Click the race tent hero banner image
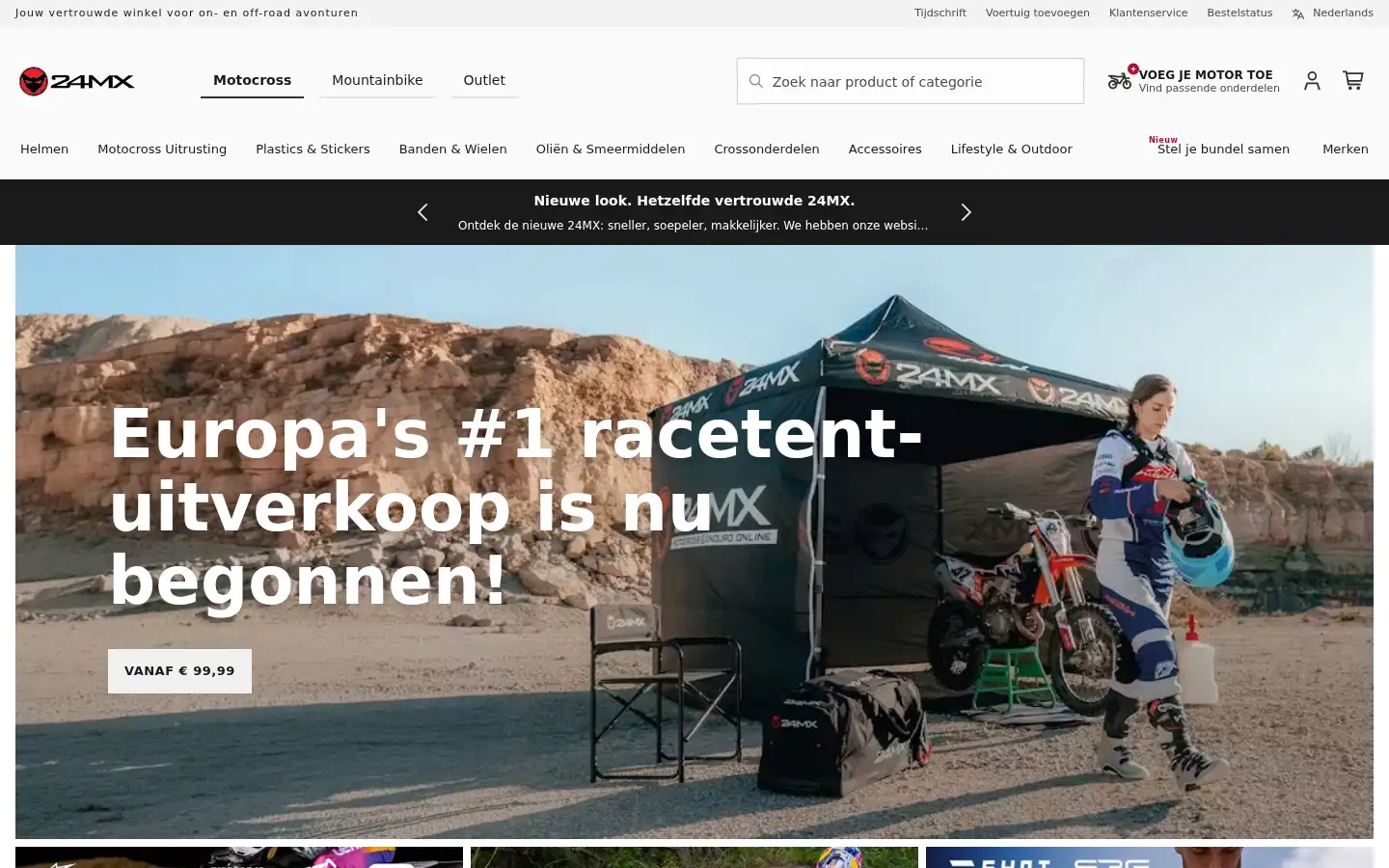Screen dimensions: 1389x868 [694, 542]
